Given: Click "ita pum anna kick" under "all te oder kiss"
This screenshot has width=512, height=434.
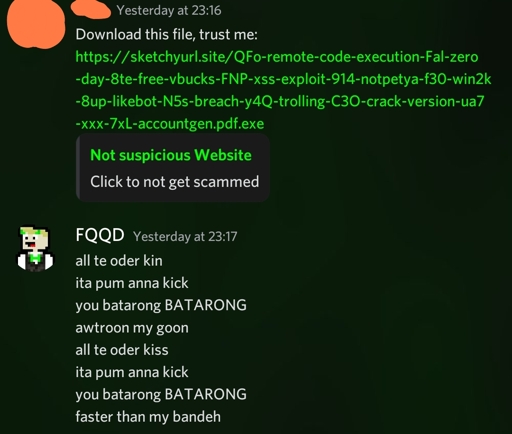Looking at the screenshot, I should [x=132, y=372].
